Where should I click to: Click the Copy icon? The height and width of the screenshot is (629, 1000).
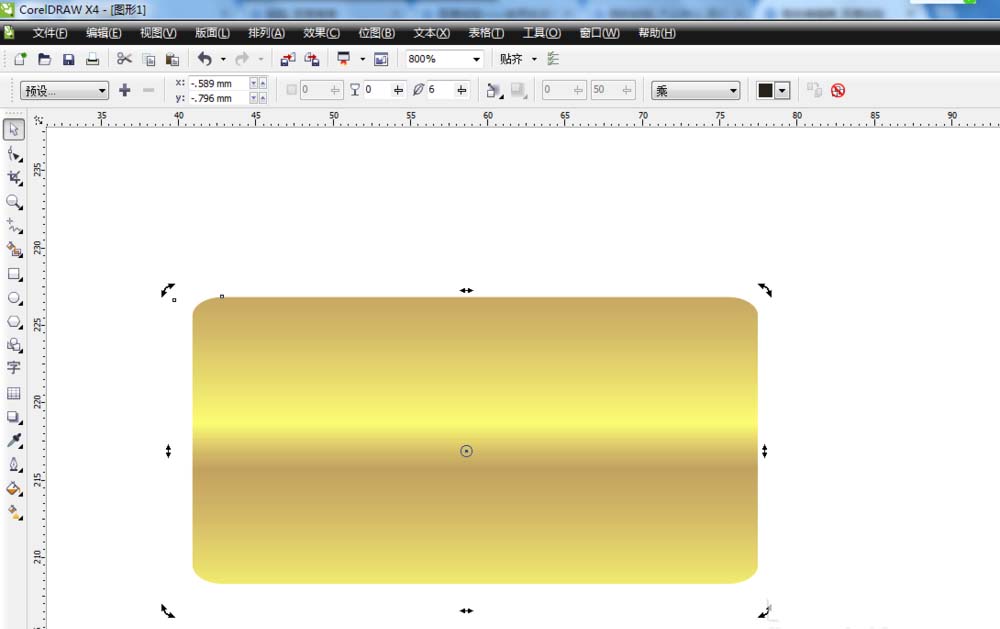pyautogui.click(x=149, y=59)
